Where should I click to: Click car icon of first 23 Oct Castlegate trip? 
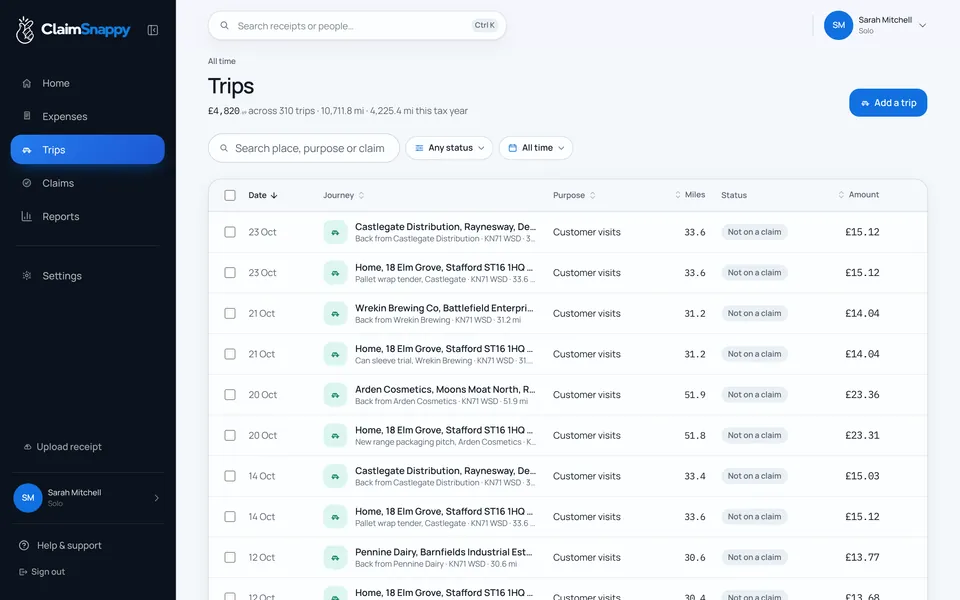point(336,232)
